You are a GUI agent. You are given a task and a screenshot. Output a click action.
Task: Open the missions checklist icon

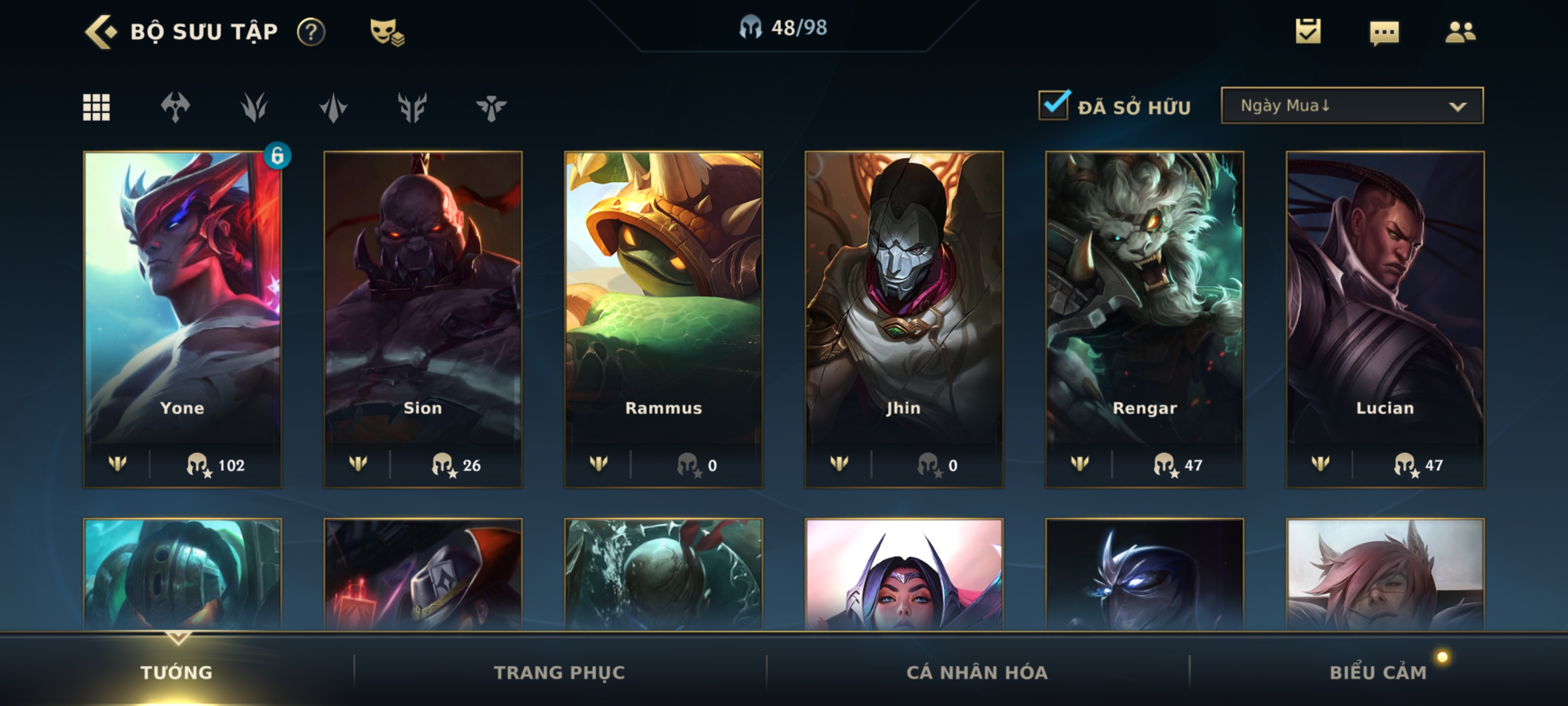pos(1308,31)
